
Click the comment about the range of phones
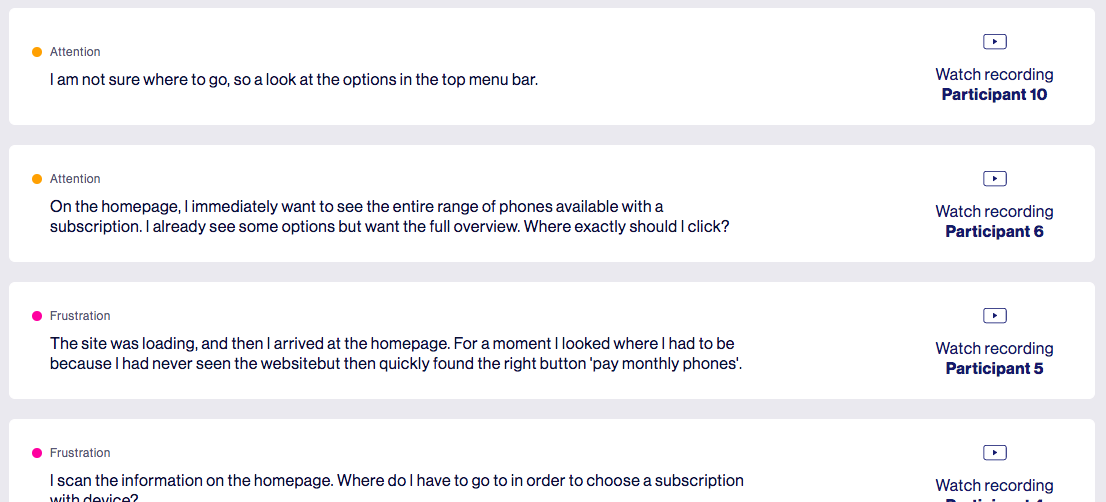click(389, 217)
